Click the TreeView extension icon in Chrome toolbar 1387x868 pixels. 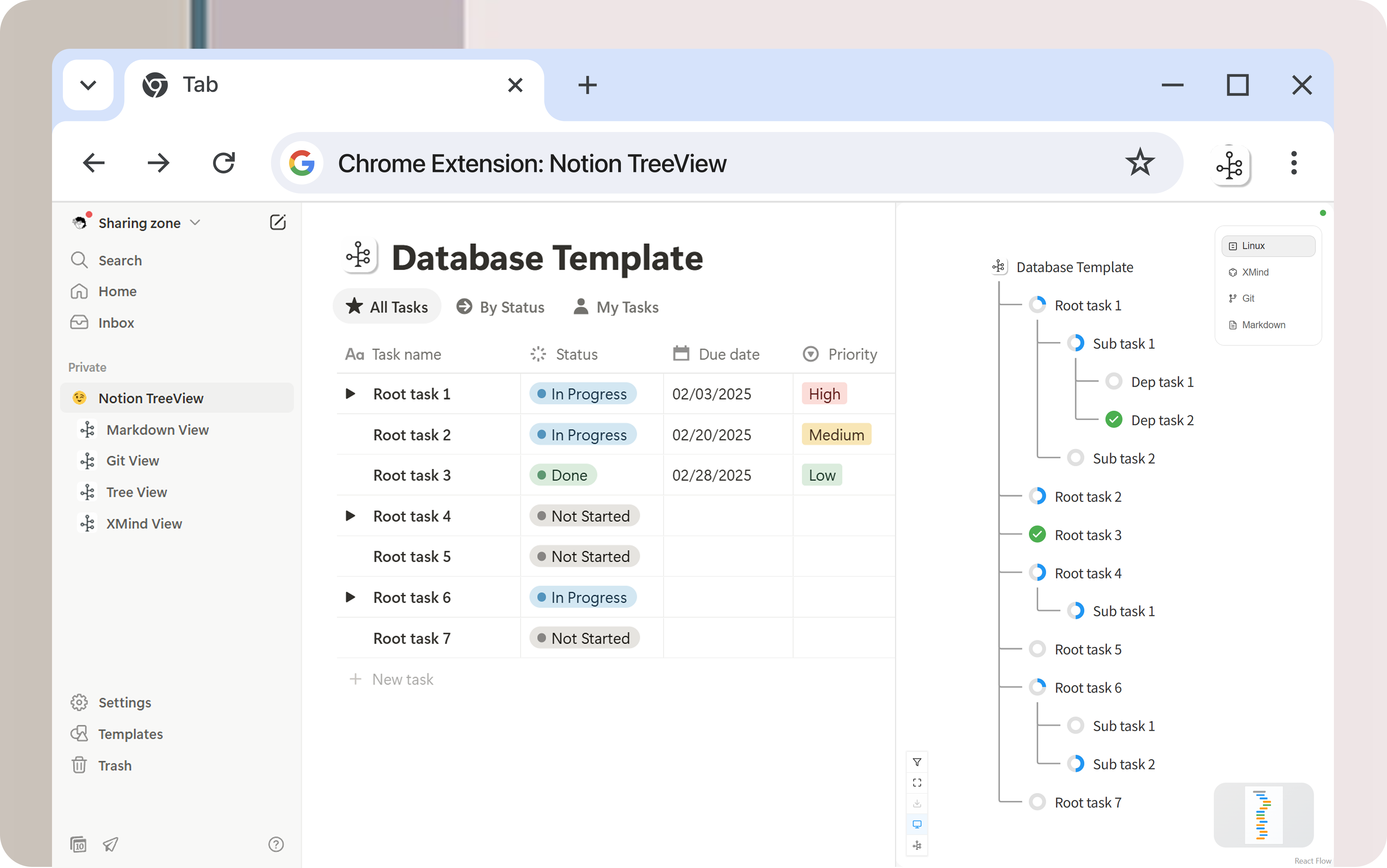pyautogui.click(x=1230, y=165)
